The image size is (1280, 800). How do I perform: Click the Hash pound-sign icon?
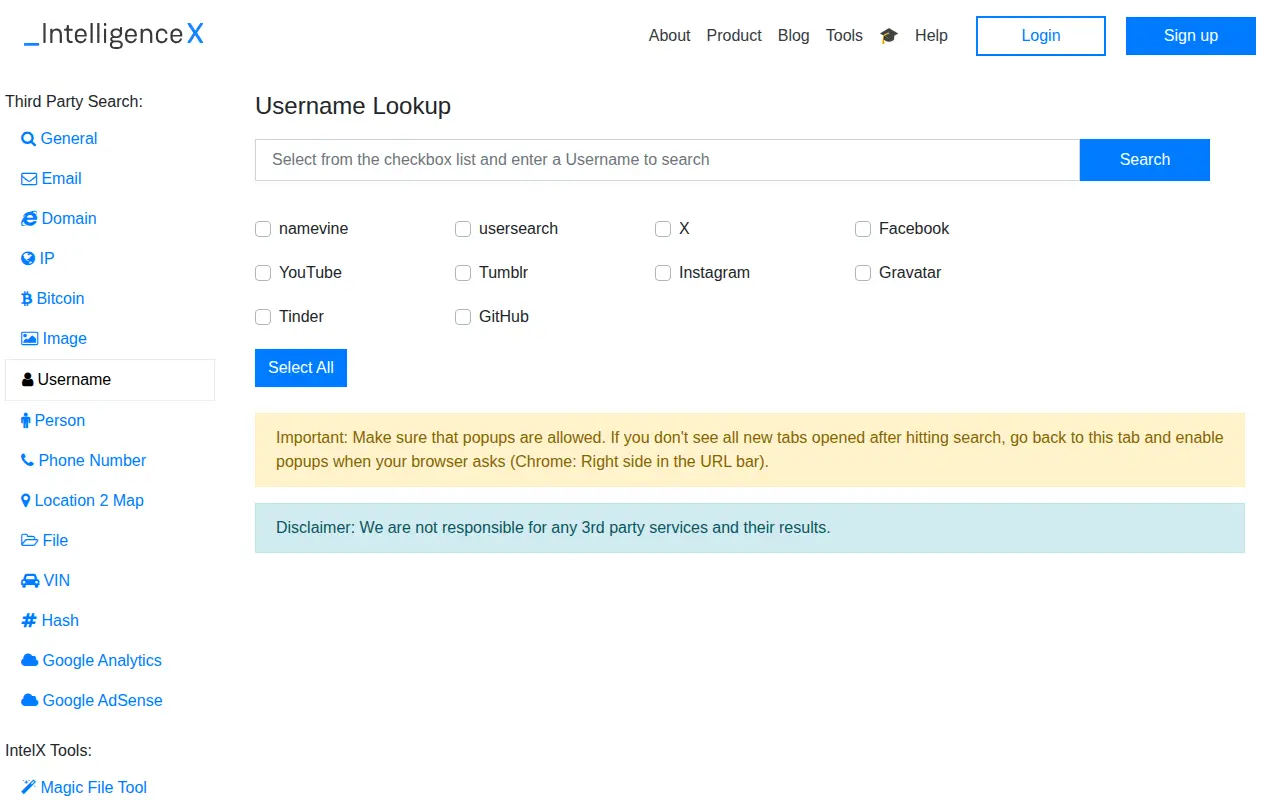click(x=29, y=621)
